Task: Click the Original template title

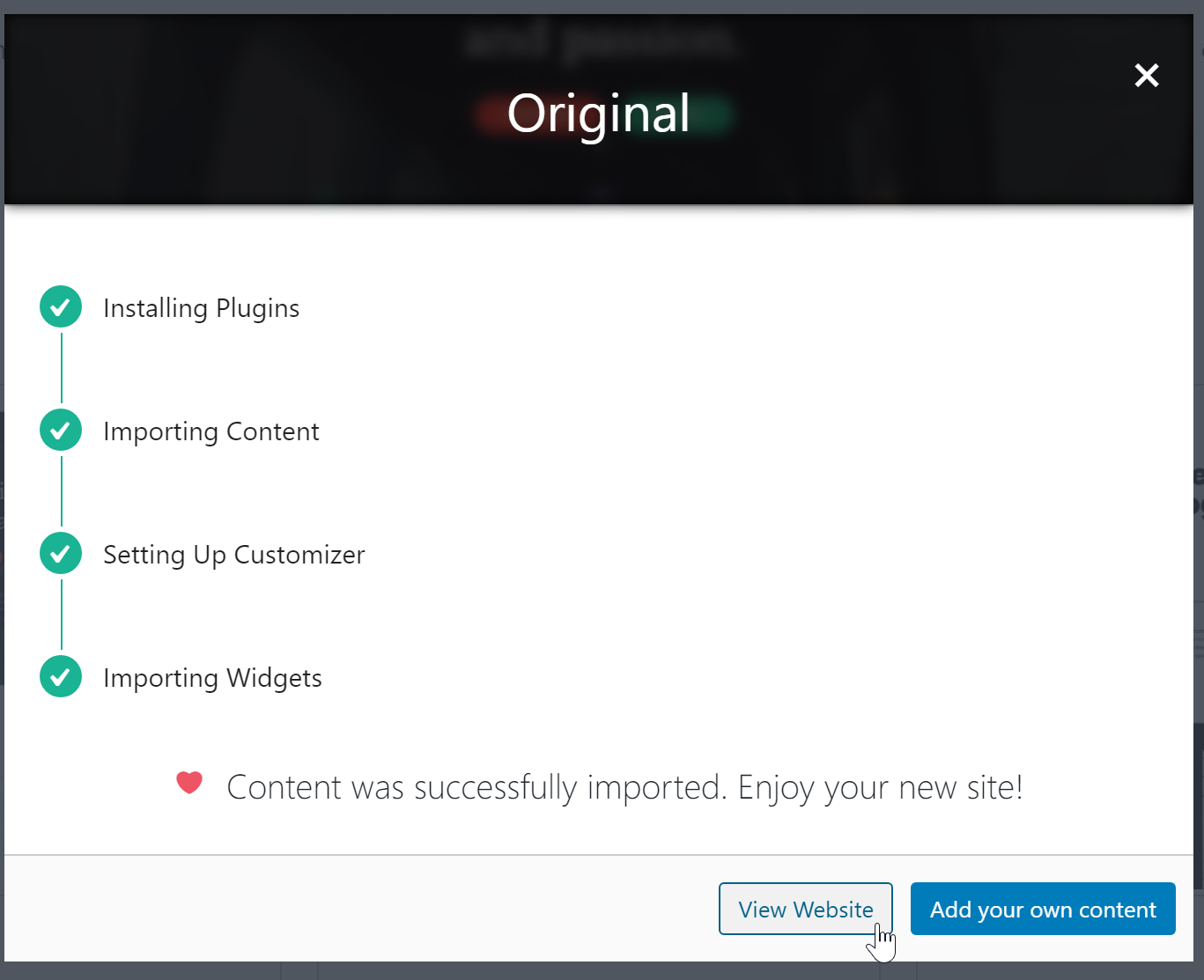Action: click(598, 114)
